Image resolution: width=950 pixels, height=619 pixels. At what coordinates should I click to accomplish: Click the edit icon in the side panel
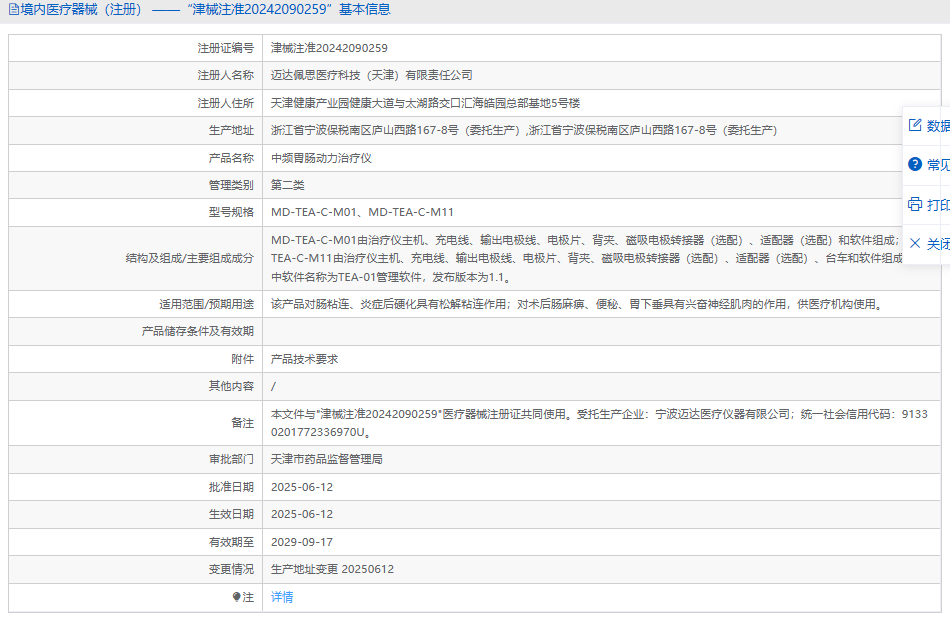(x=915, y=125)
